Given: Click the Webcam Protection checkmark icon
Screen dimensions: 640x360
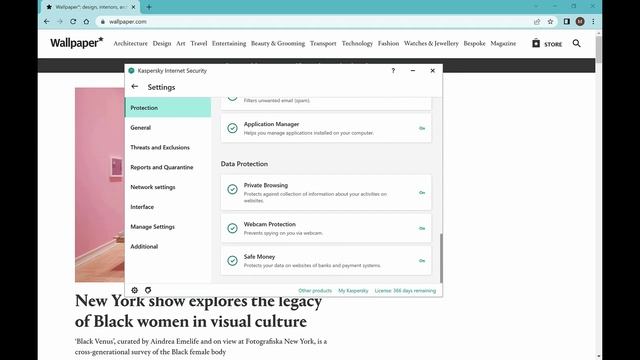Looking at the screenshot, I should (x=232, y=228).
